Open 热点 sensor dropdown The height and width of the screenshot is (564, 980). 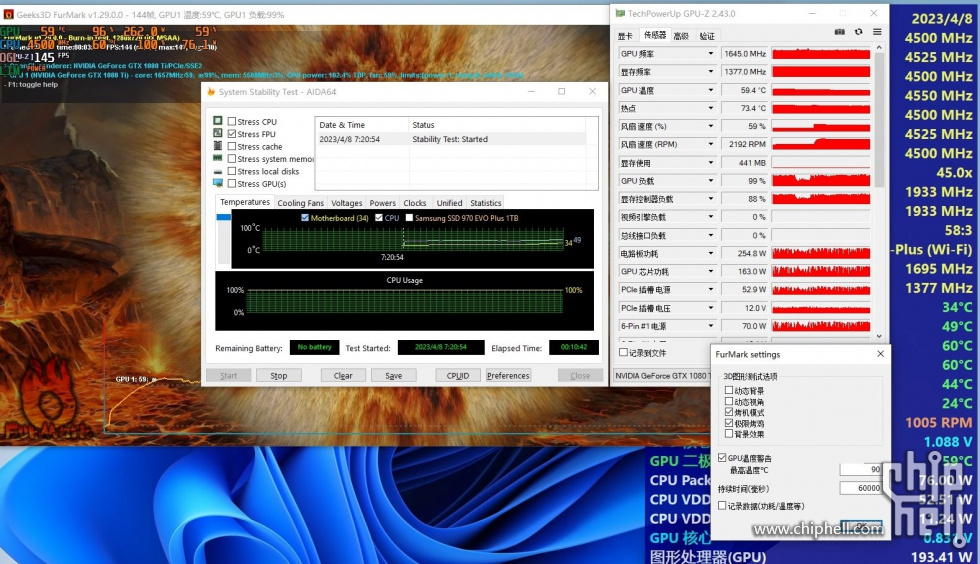[x=711, y=108]
